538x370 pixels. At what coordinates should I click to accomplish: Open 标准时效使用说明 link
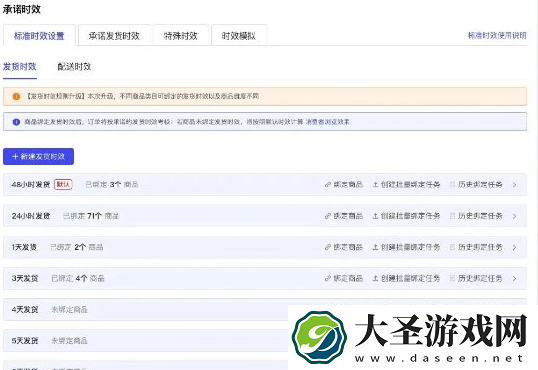tap(497, 35)
